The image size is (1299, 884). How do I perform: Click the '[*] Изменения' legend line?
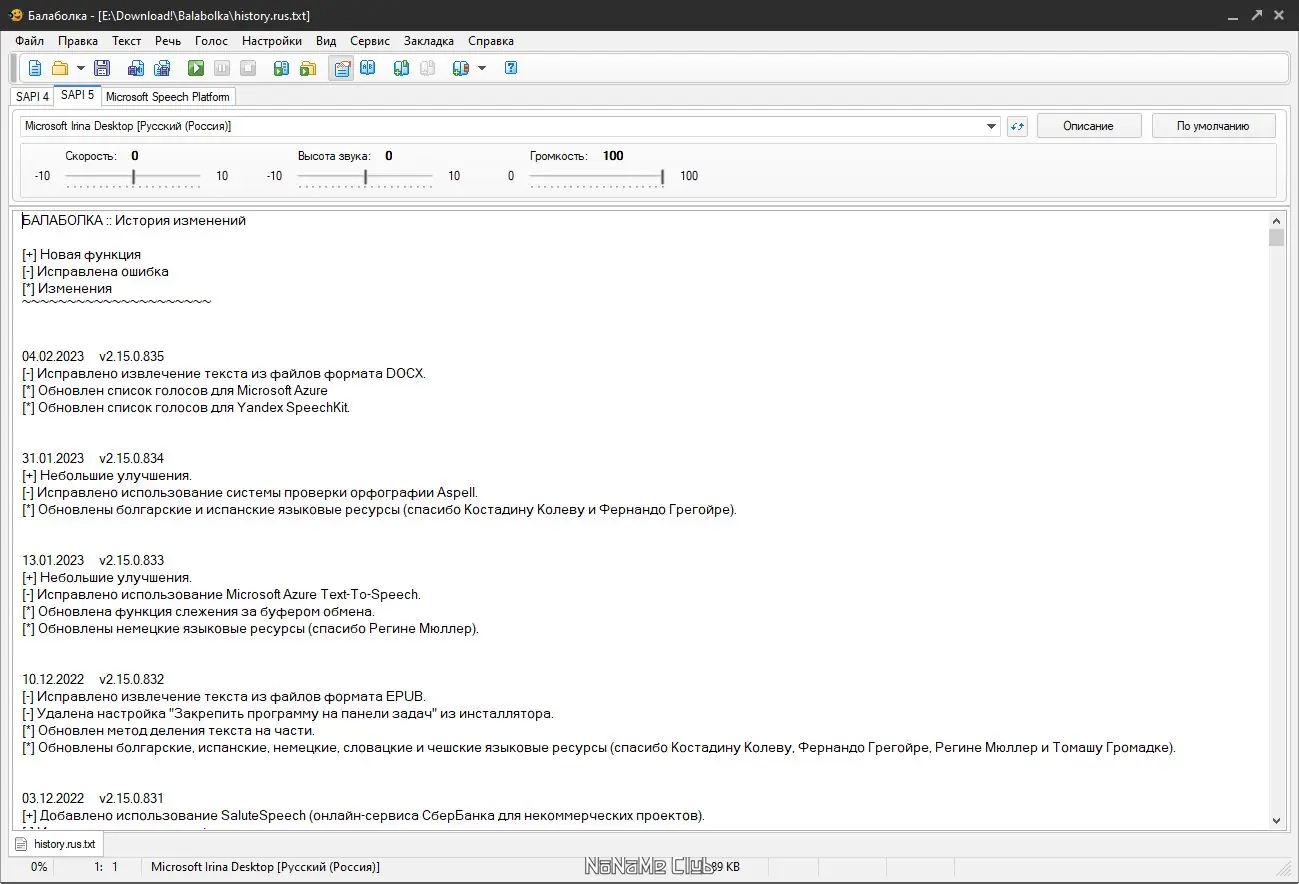click(67, 289)
